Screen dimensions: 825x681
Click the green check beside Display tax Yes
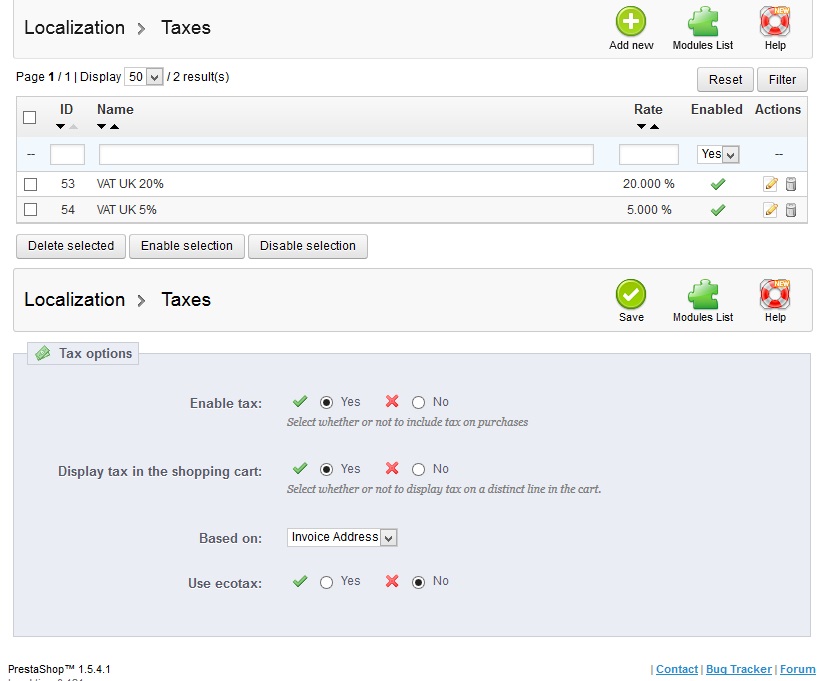tap(300, 468)
